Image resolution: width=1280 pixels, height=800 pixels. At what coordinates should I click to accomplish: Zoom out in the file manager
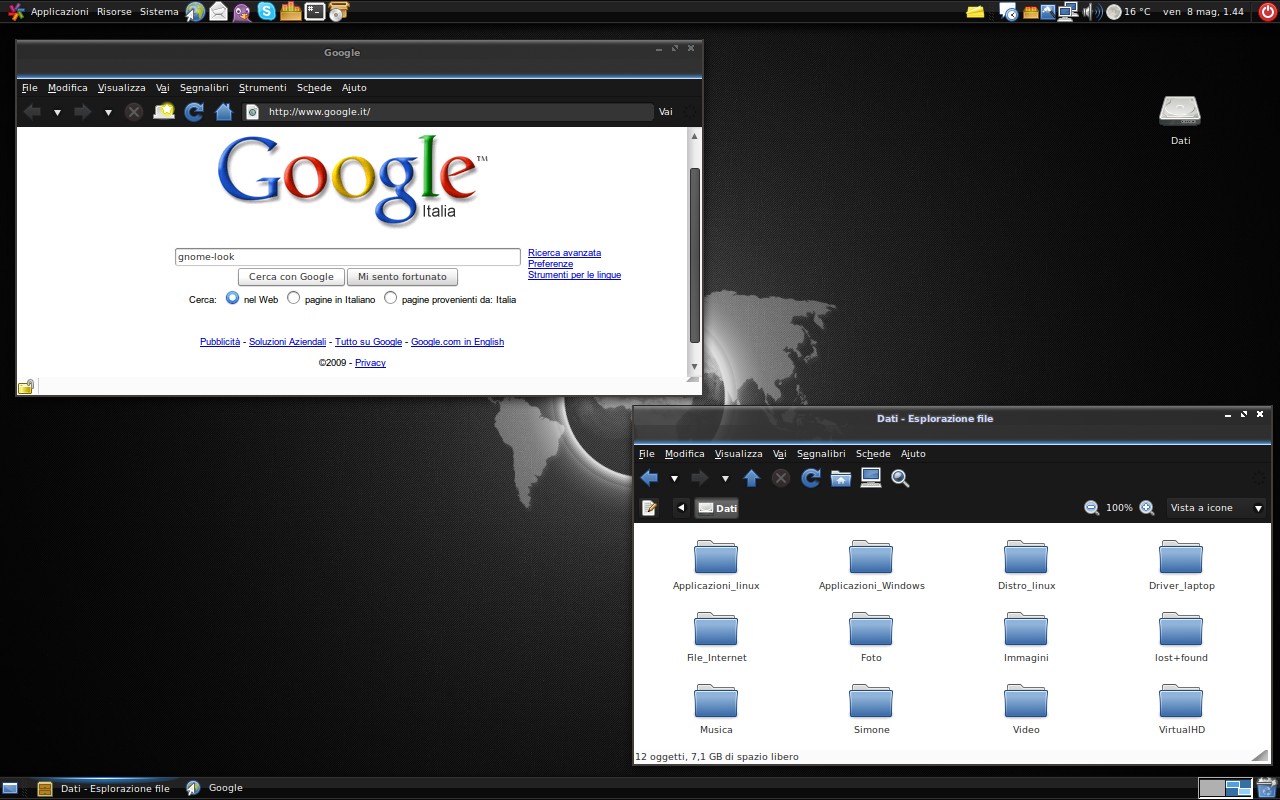1092,508
